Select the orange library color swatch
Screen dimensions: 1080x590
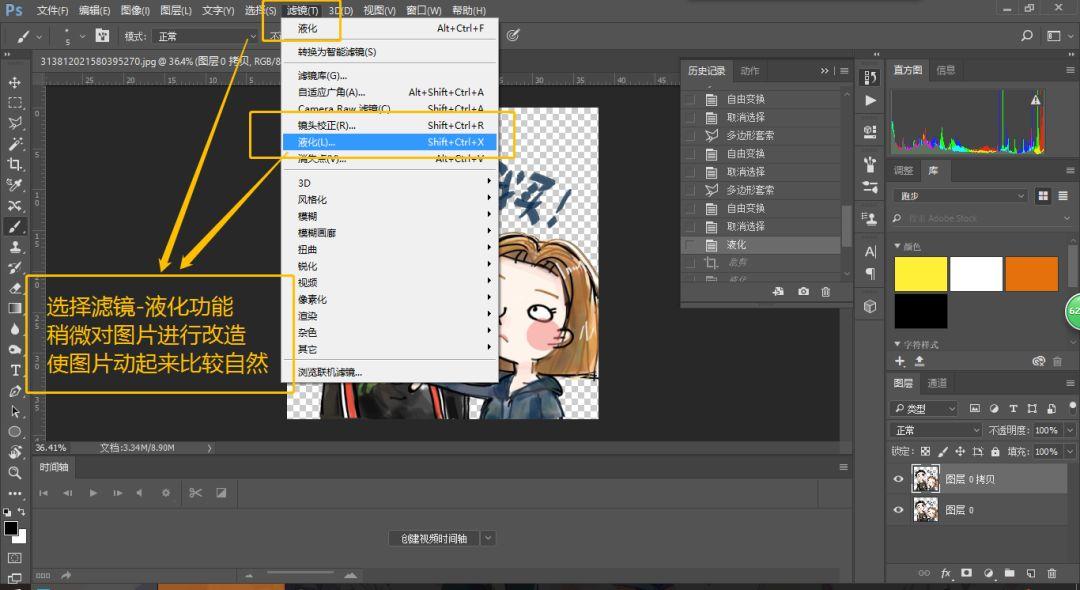pos(1031,274)
